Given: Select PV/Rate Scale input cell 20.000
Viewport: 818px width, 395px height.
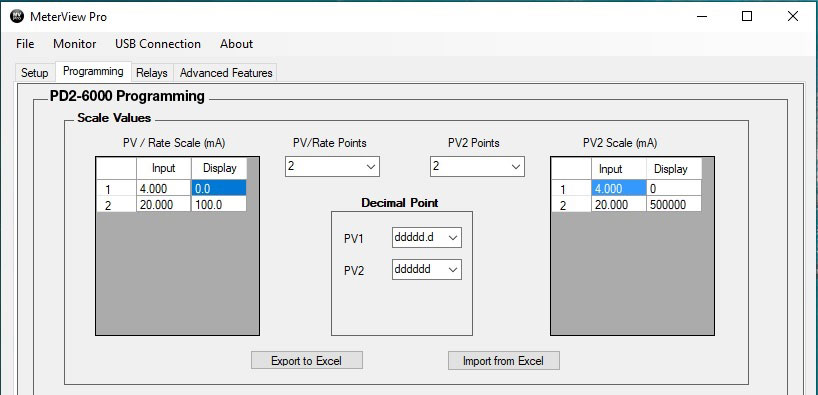Looking at the screenshot, I should click(x=164, y=205).
